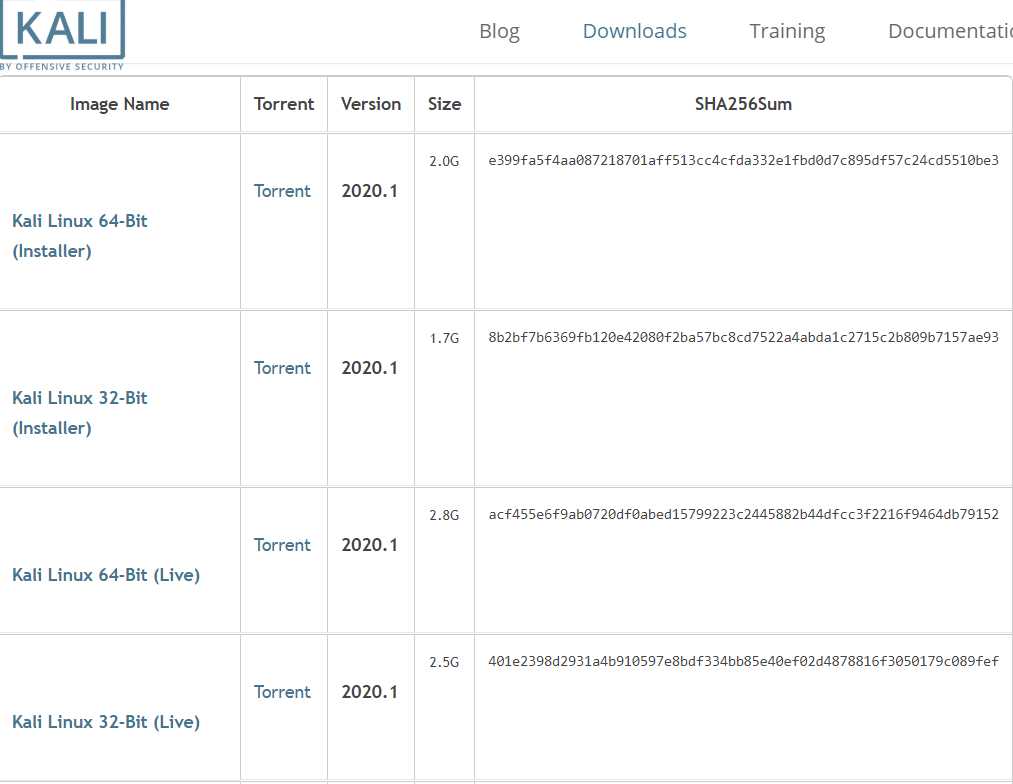Viewport: 1013px width, 784px height.
Task: Click the 2.5G size cell
Action: click(x=444, y=662)
